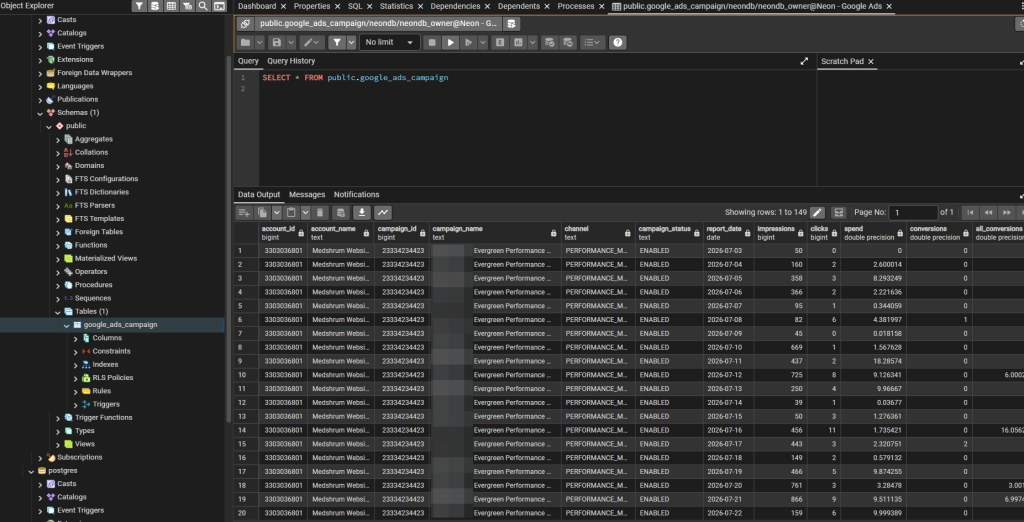
Task: Open the Macros list icon menu
Action: (592, 42)
